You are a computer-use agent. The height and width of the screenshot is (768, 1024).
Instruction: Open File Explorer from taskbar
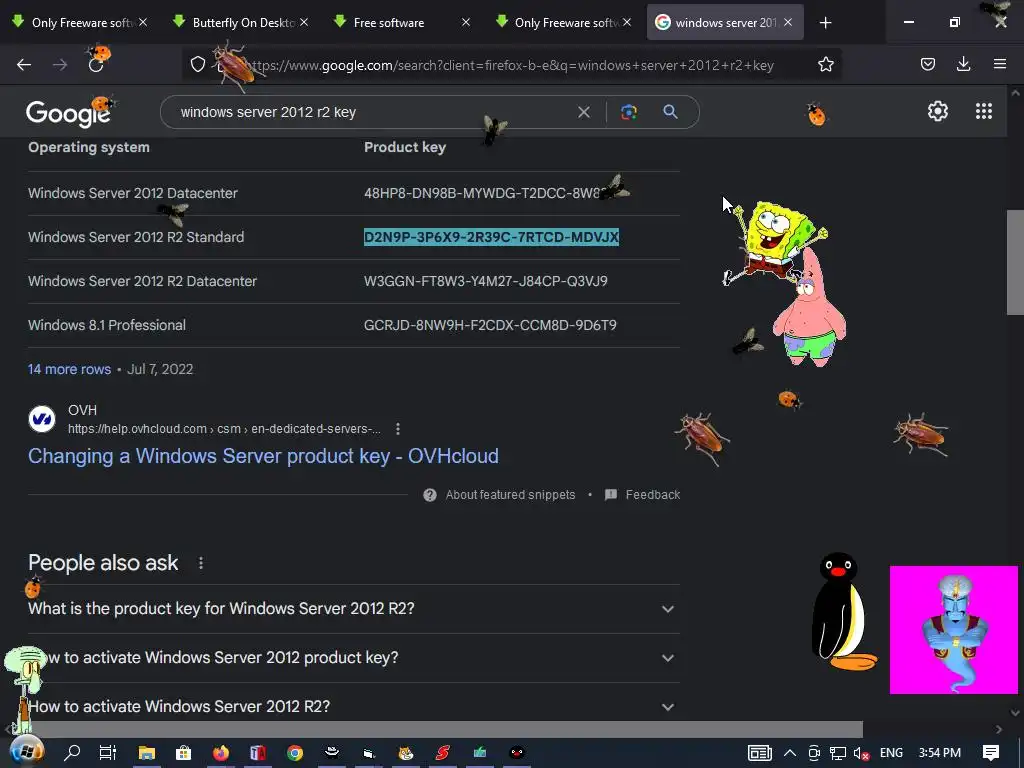(146, 752)
